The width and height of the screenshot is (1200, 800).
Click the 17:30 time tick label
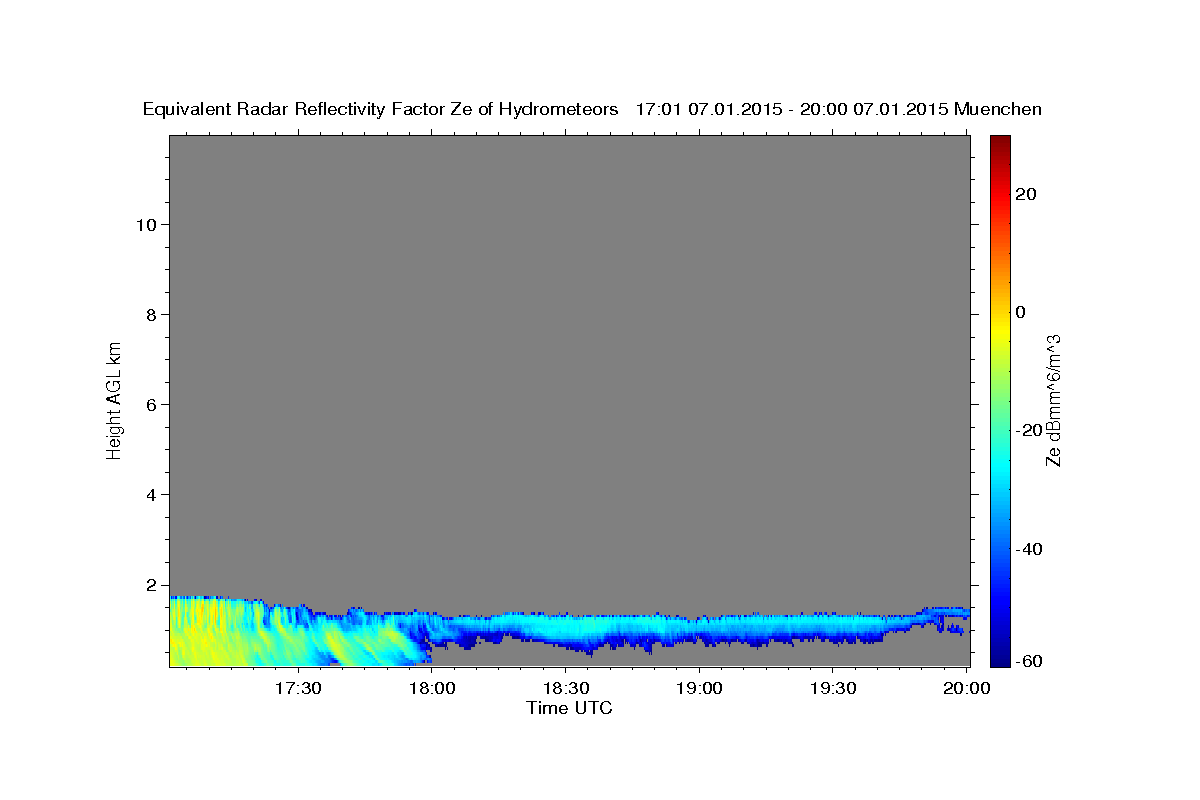coord(299,688)
